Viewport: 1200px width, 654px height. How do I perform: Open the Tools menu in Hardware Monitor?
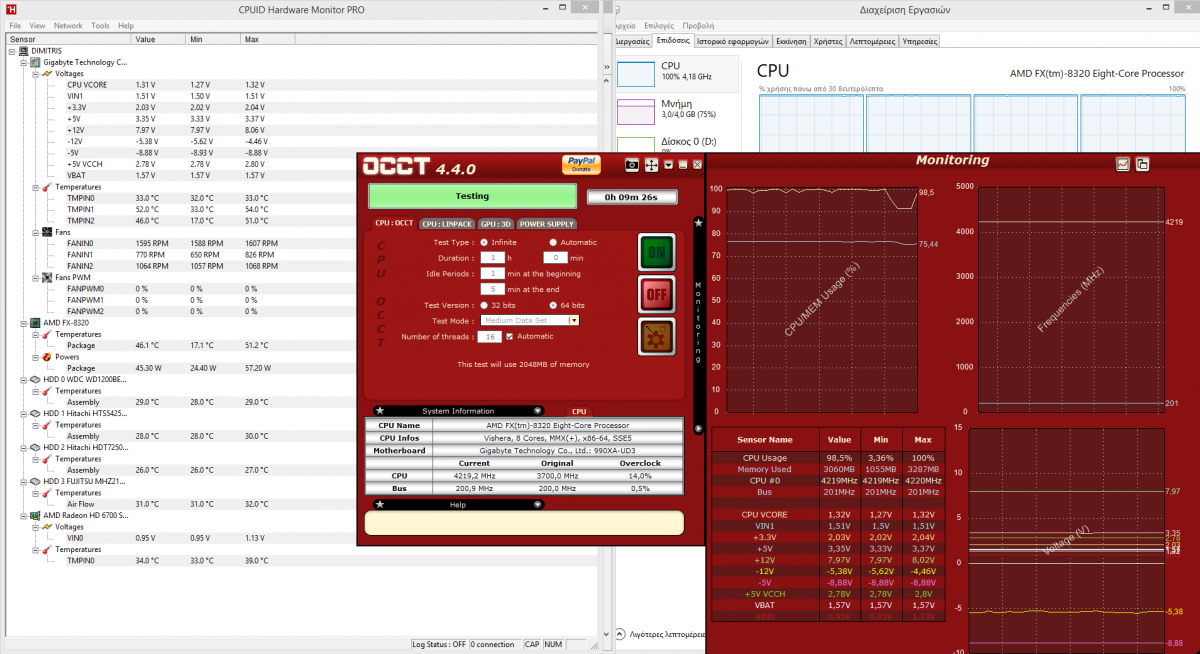pos(100,25)
